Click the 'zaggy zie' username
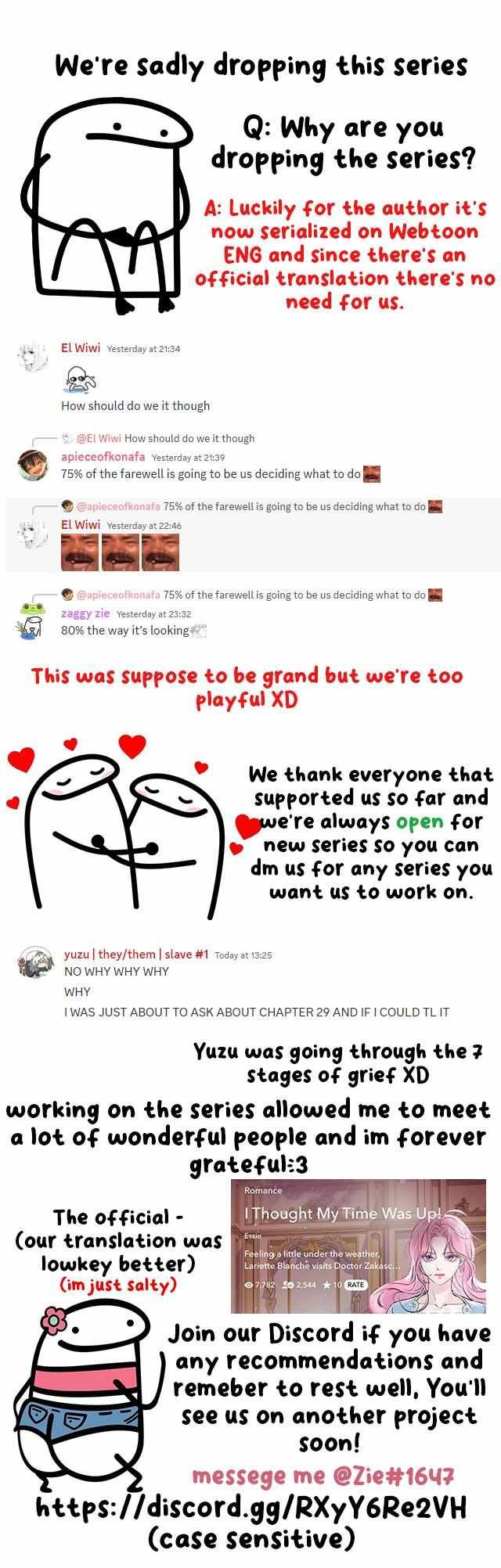Viewport: 501px width, 1568px height. (85, 613)
